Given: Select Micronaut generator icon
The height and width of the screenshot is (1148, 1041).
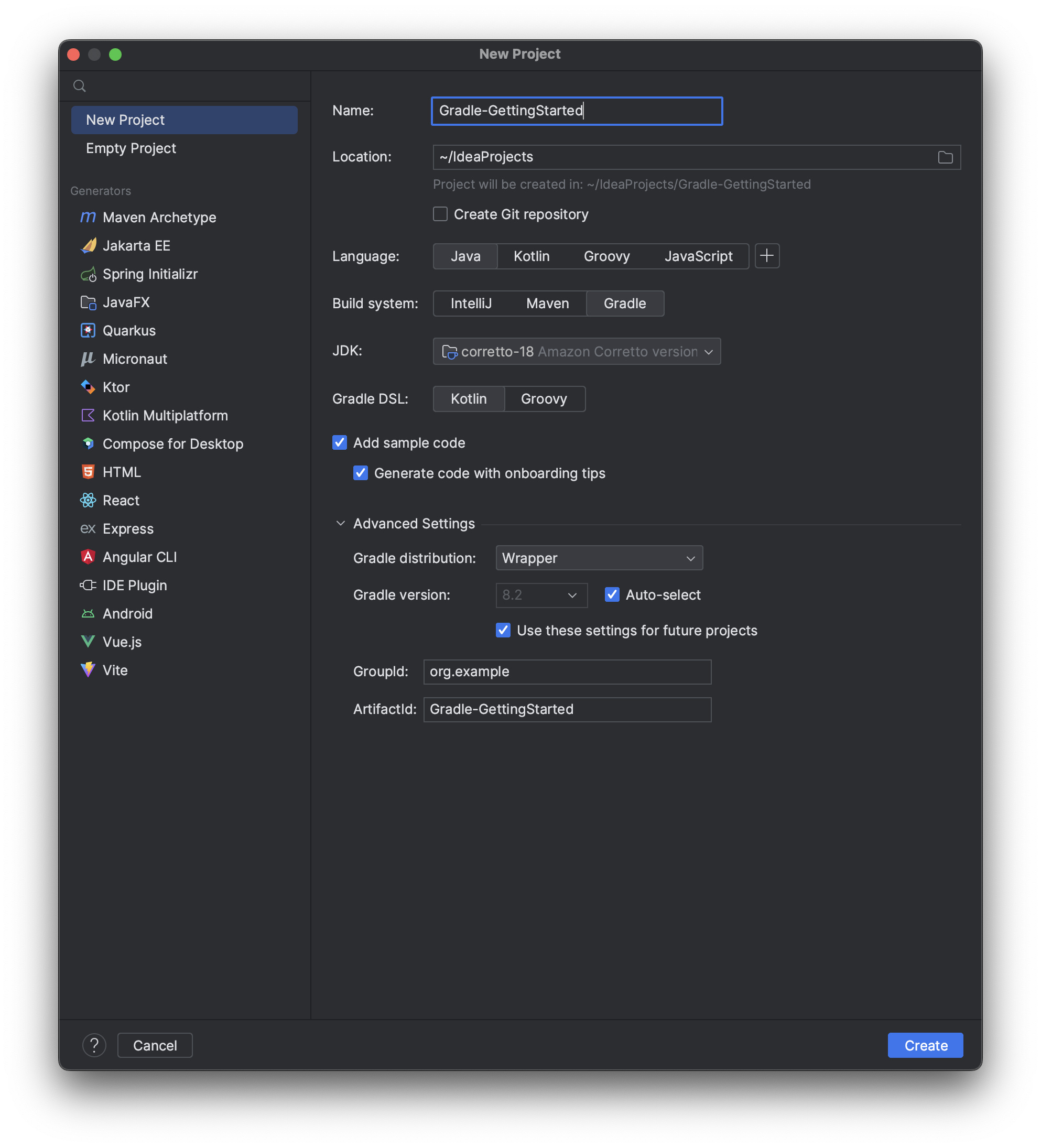Looking at the screenshot, I should (x=88, y=359).
